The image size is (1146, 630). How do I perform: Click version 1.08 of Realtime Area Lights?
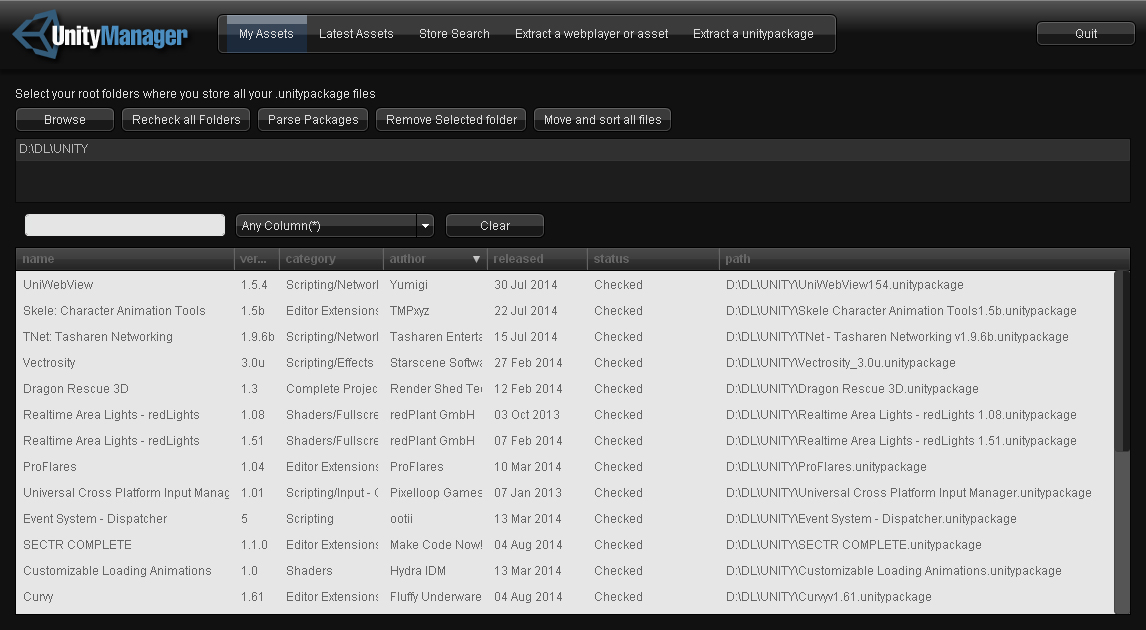pos(253,415)
